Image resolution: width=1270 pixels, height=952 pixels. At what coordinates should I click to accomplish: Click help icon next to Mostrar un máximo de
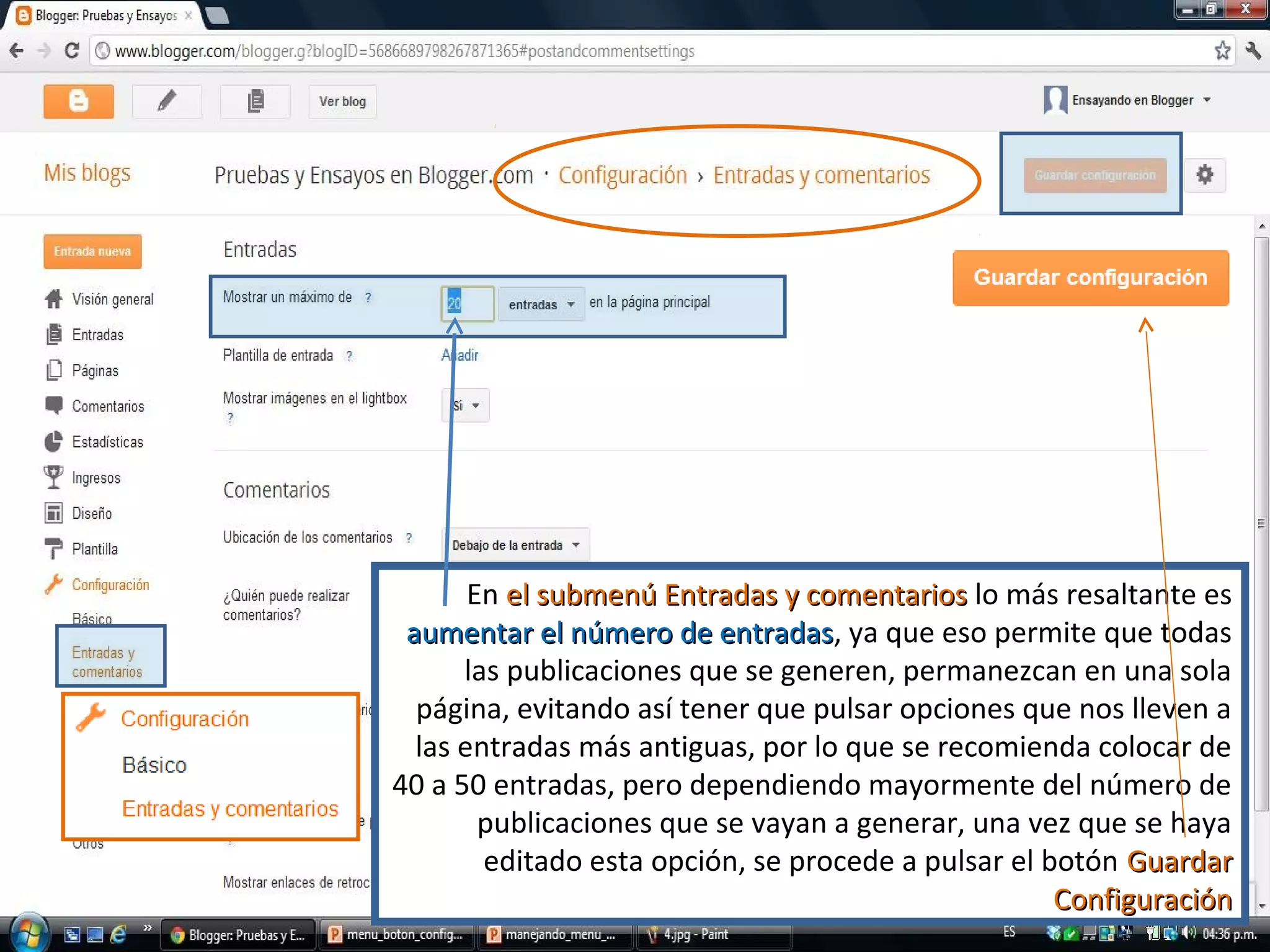[x=368, y=297]
